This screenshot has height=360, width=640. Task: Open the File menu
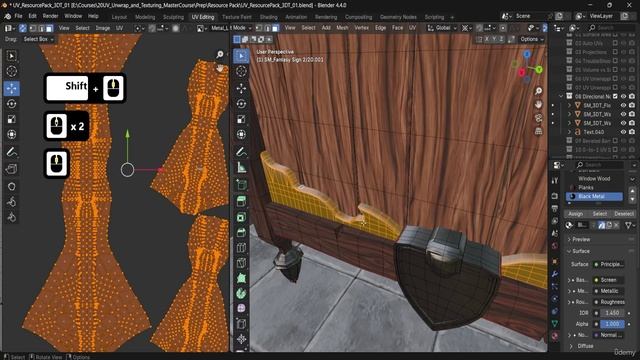(18, 16)
